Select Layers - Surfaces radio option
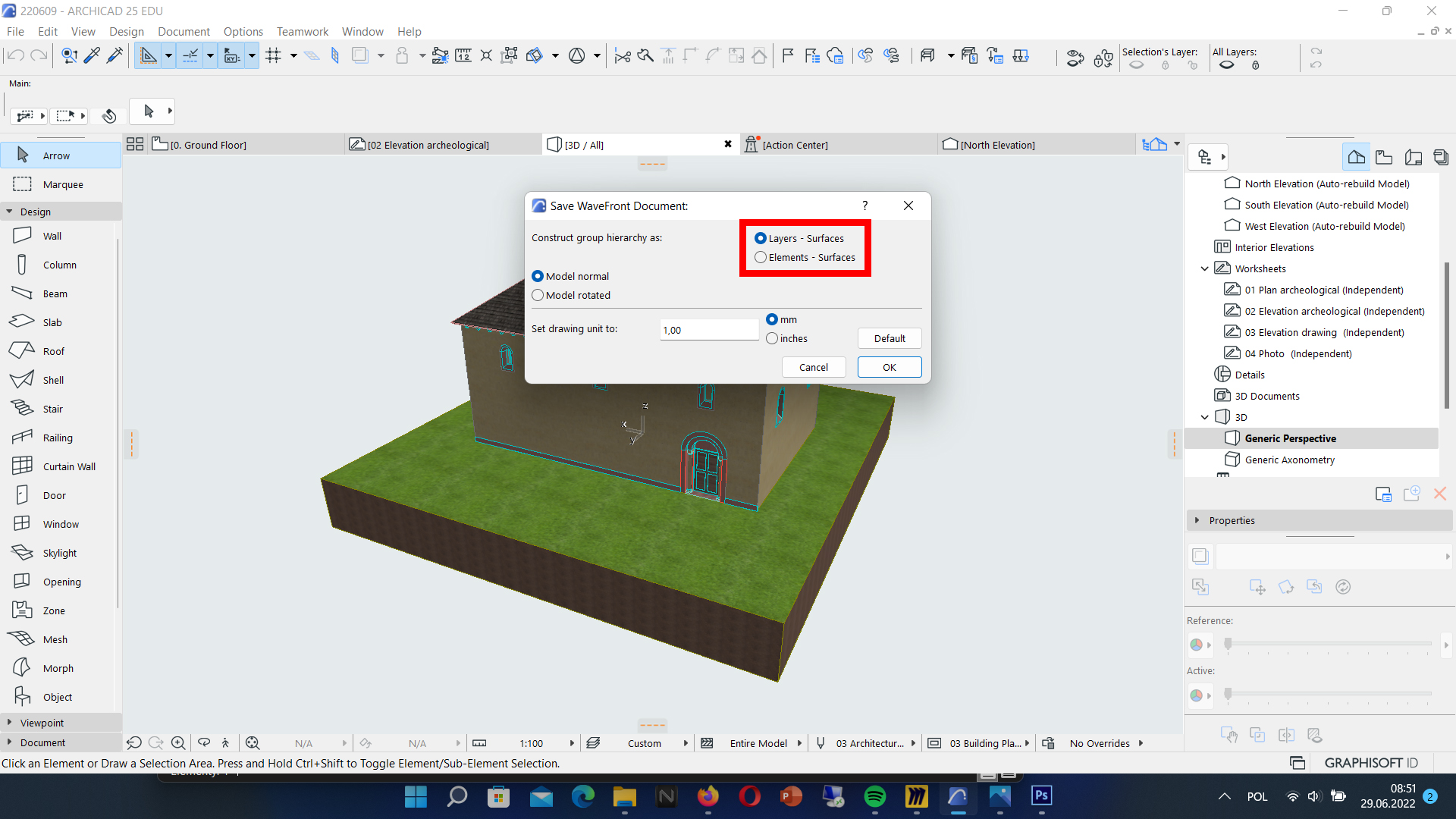The width and height of the screenshot is (1456, 819). pyautogui.click(x=799, y=238)
